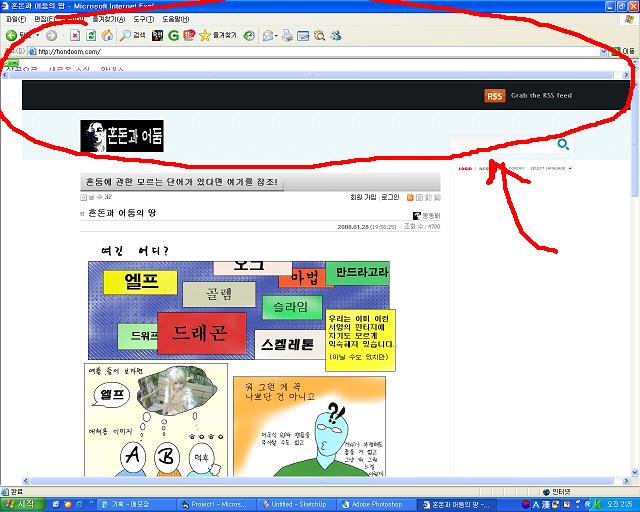Click the orange question-mark comic panel
The height and width of the screenshot is (512, 640).
pyautogui.click(x=309, y=426)
